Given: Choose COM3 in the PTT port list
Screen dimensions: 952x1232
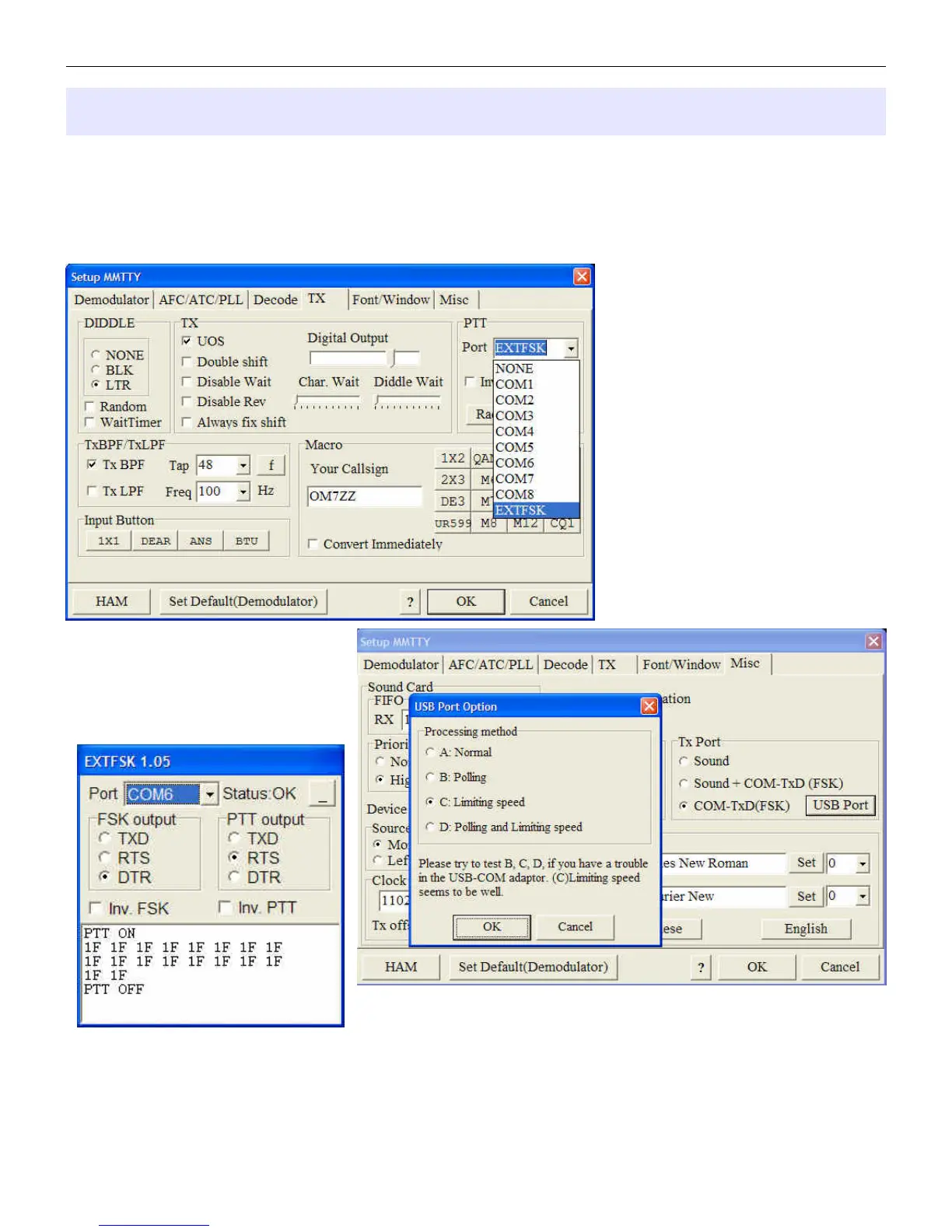Looking at the screenshot, I should (537, 416).
